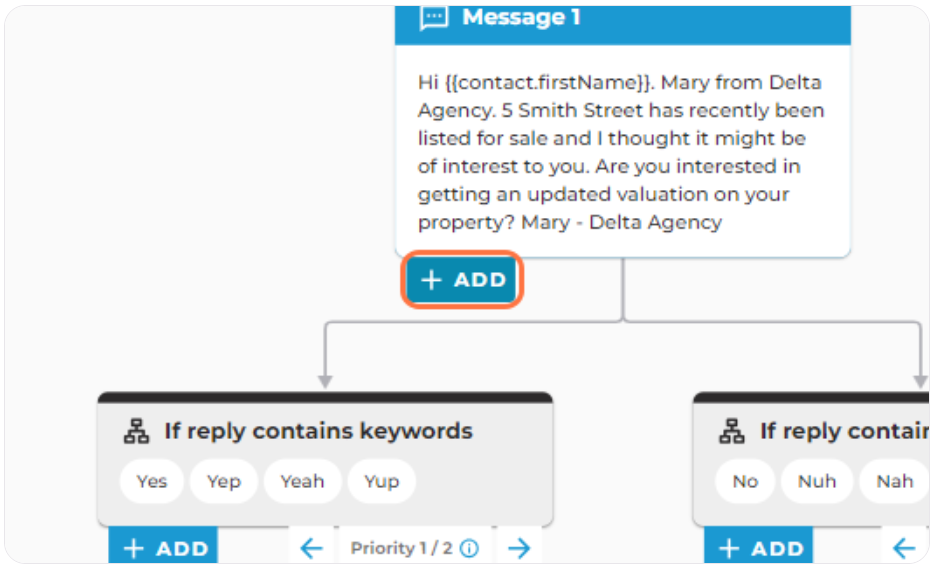Select the Yeah keyword chip

tap(303, 481)
